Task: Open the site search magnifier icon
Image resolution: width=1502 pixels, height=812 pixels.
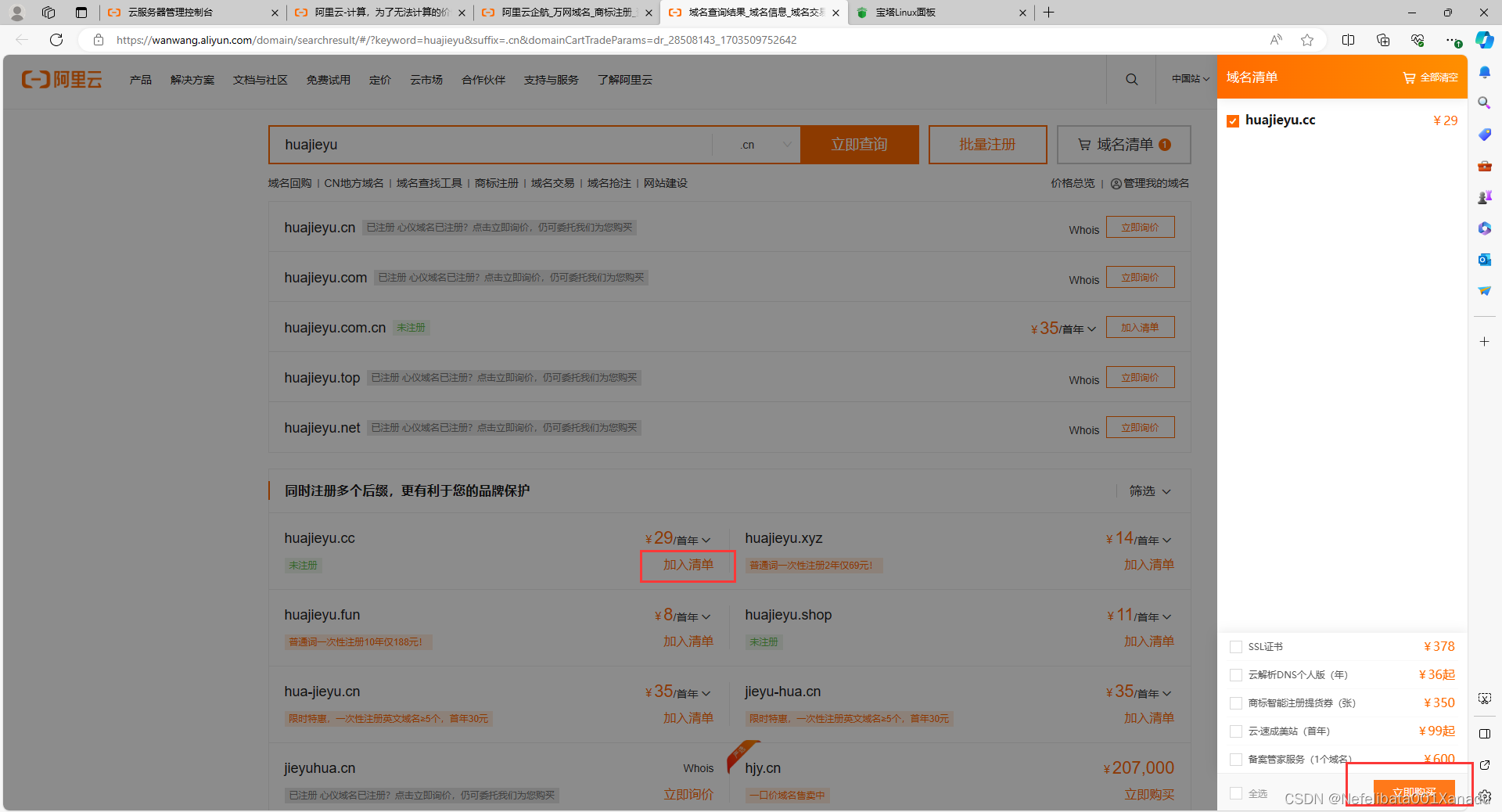Action: click(1131, 79)
